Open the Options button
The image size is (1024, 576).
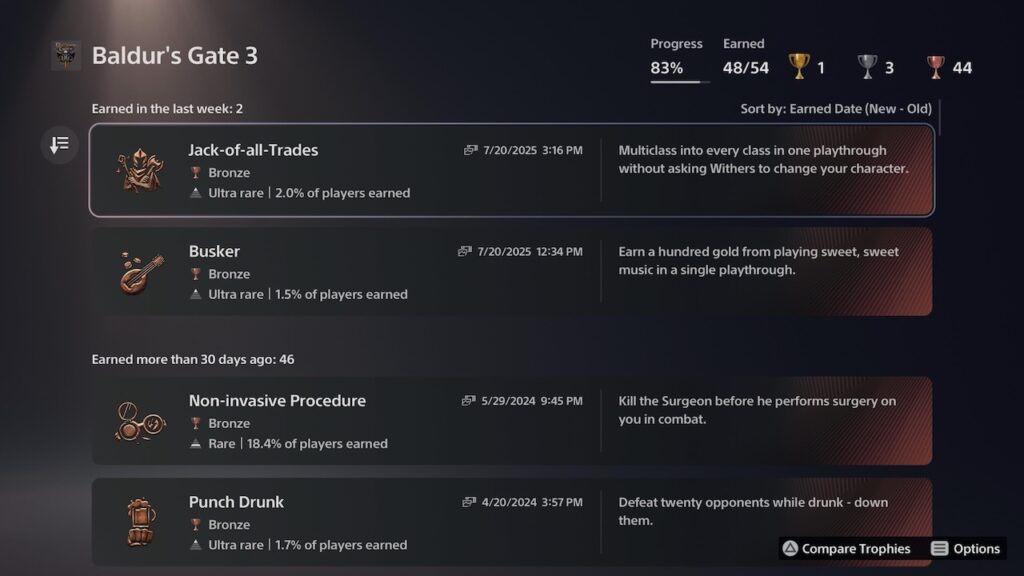tap(966, 549)
